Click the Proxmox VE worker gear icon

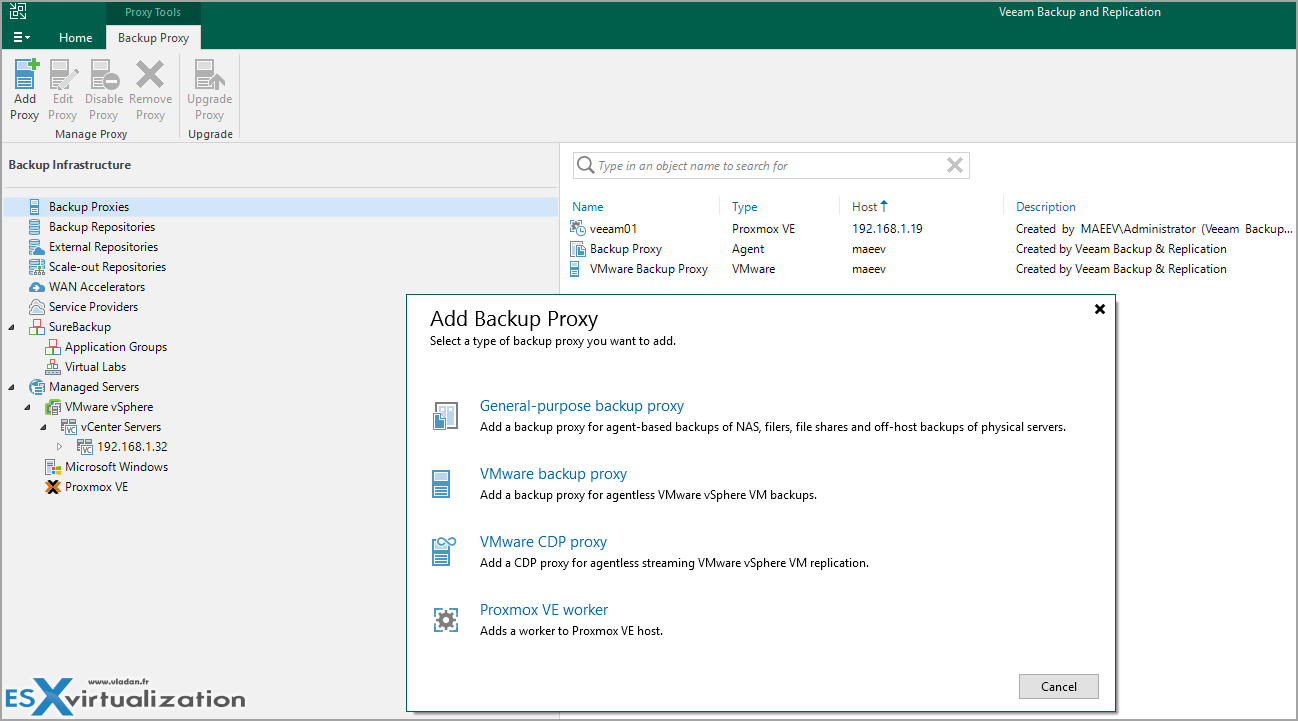tap(445, 620)
